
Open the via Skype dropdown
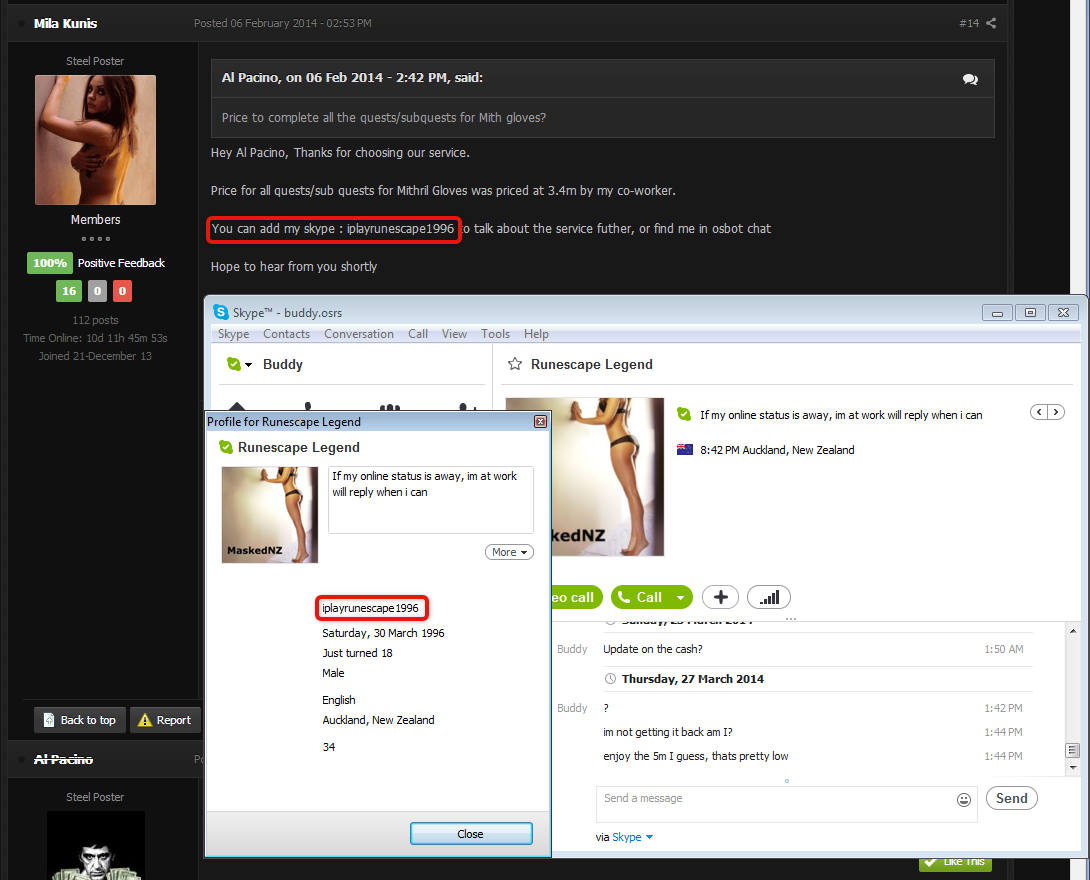(x=633, y=837)
